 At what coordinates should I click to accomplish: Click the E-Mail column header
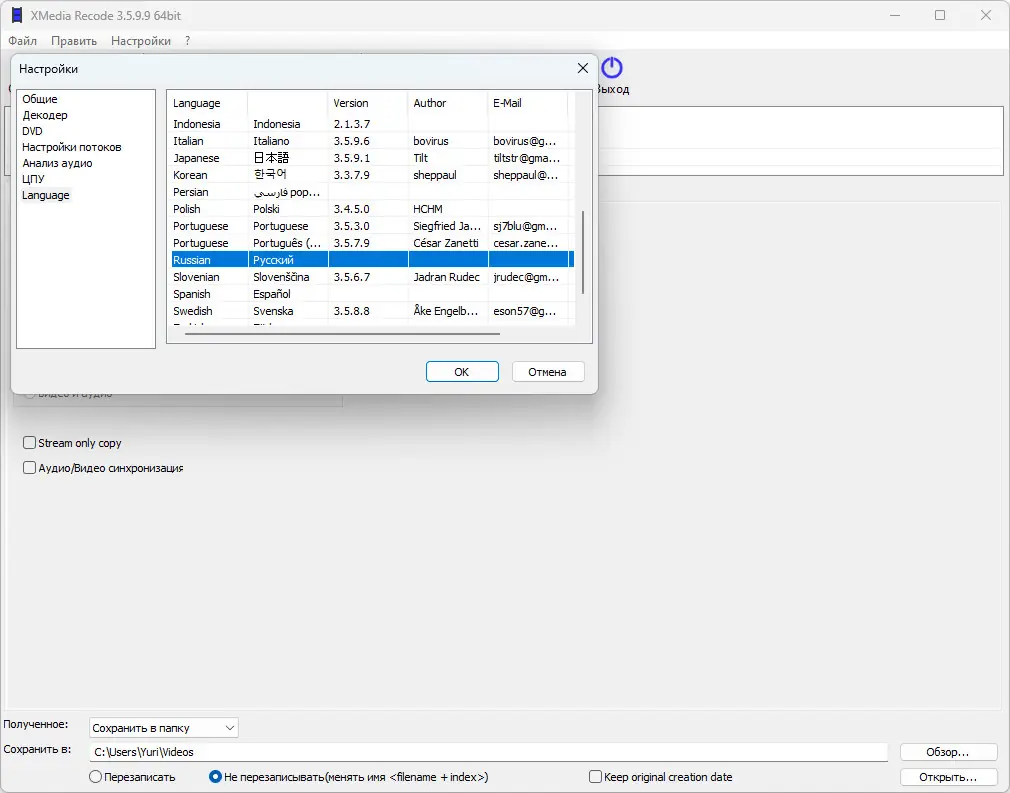528,103
